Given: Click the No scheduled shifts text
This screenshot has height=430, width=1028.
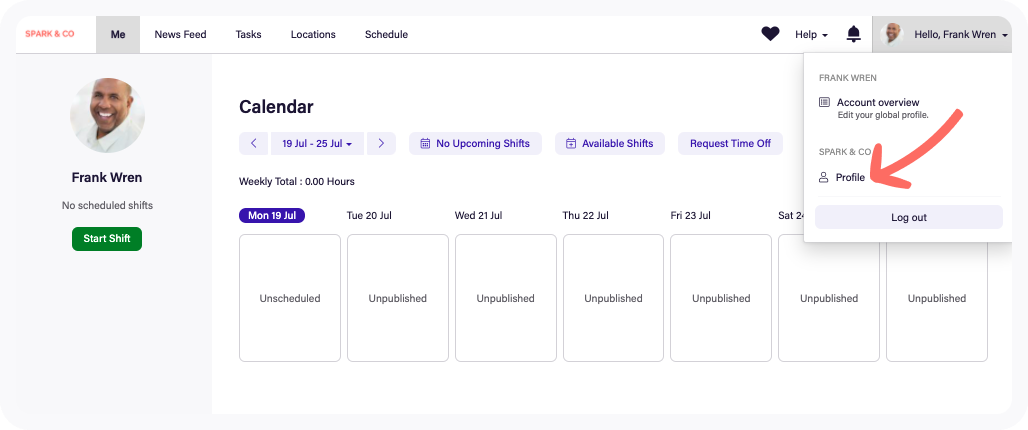Looking at the screenshot, I should point(108,205).
